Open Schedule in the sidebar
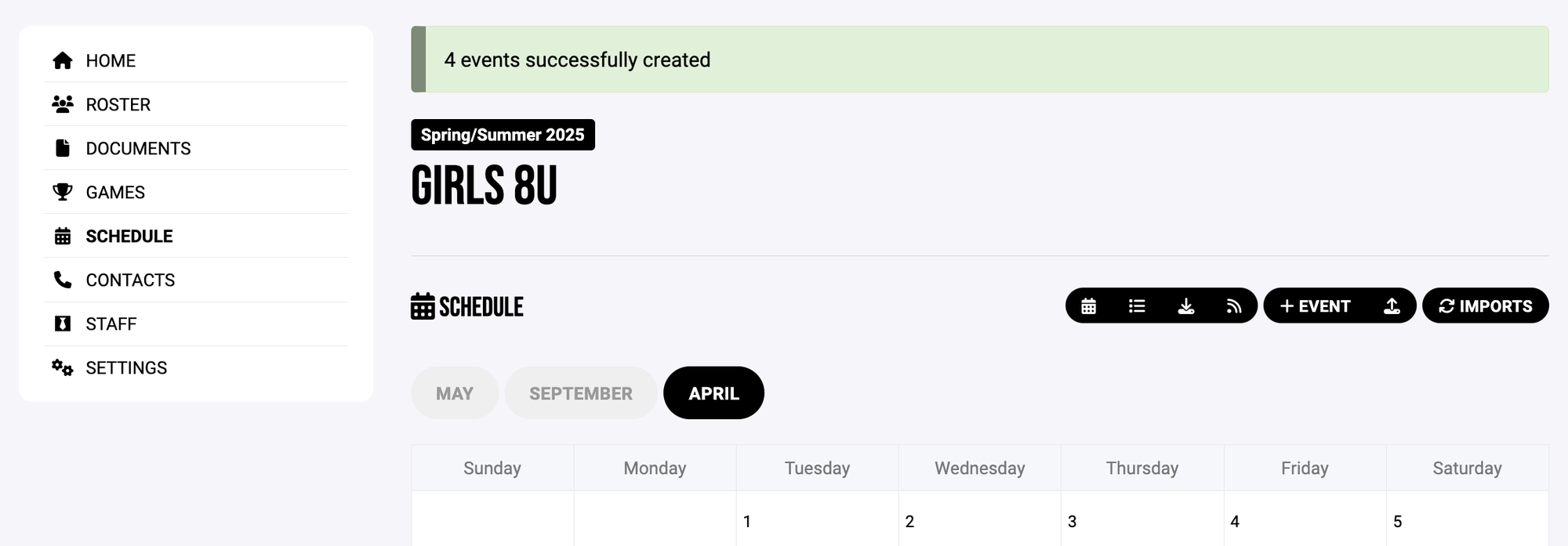1568x546 pixels. click(129, 237)
